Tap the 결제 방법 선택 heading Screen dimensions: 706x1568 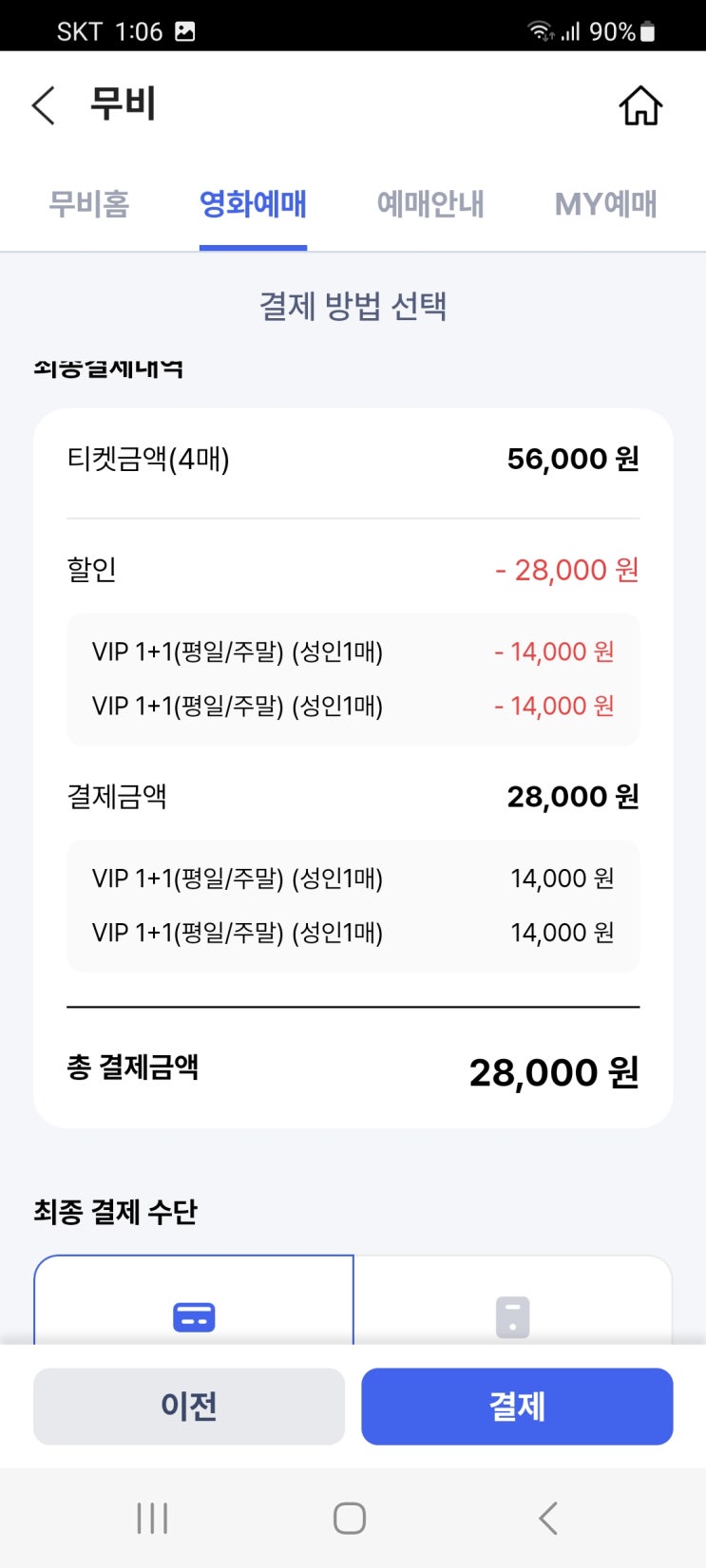click(x=353, y=306)
